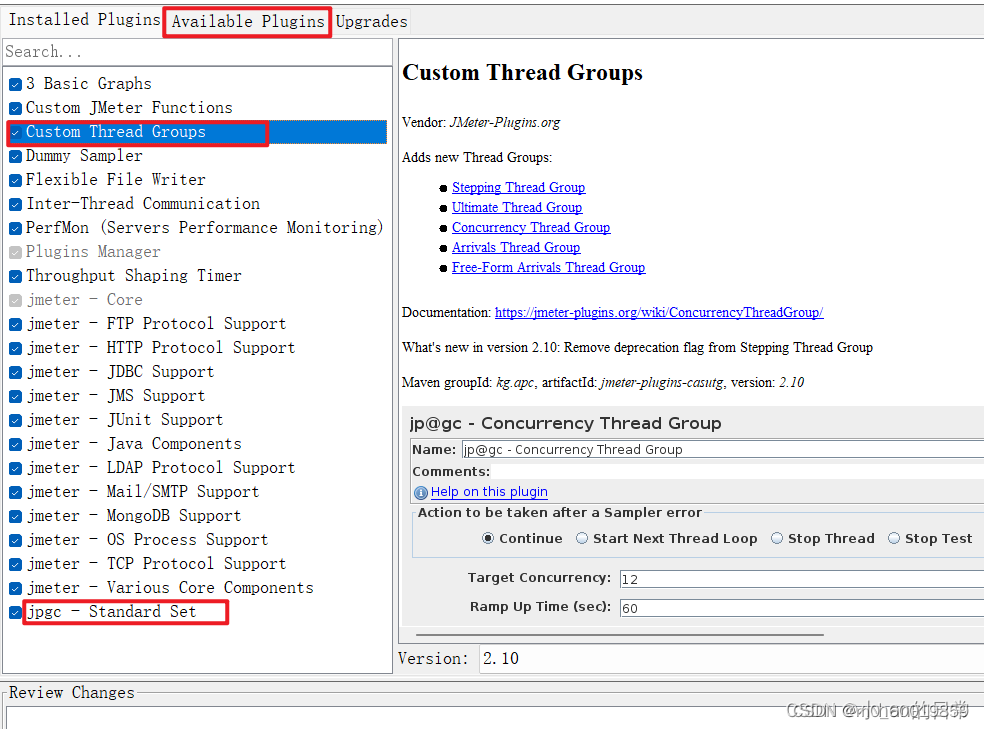Go to the Upgrades tab
Image resolution: width=984 pixels, height=729 pixels.
(x=372, y=22)
